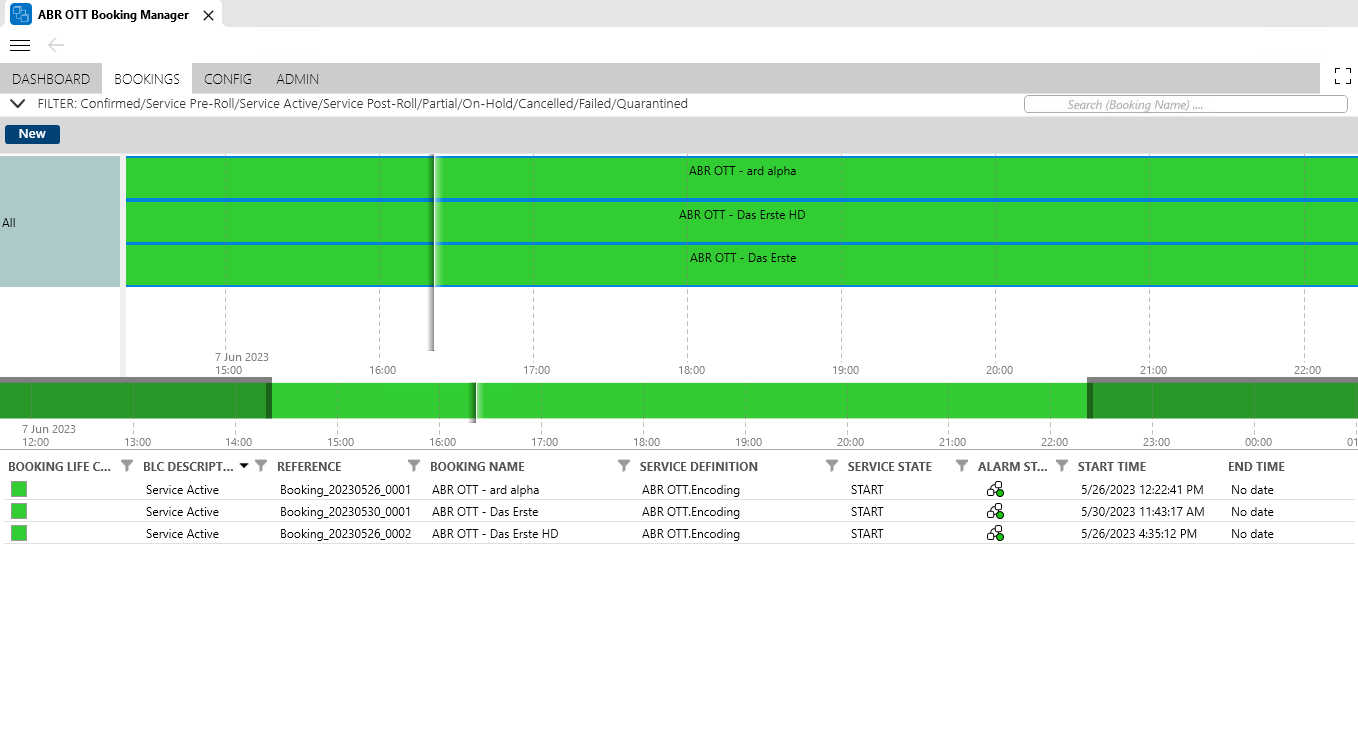Open filter for Alarm State column
Image resolution: width=1358 pixels, height=755 pixels.
point(1062,466)
